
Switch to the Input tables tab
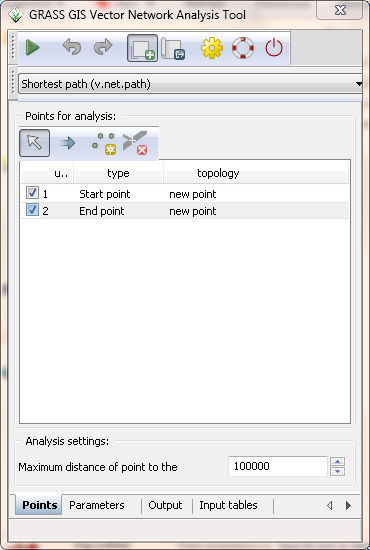[228, 505]
